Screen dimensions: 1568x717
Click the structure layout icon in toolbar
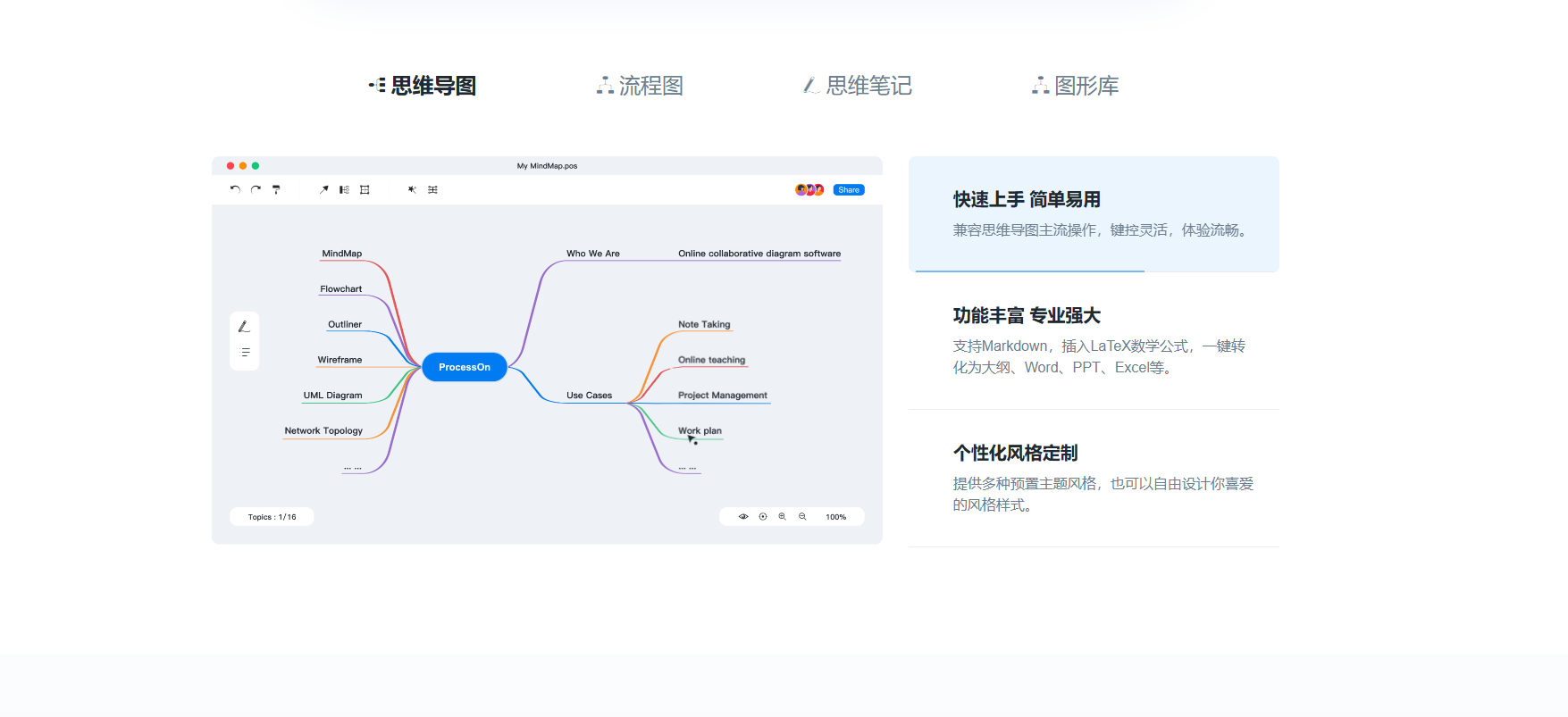pyautogui.click(x=344, y=189)
